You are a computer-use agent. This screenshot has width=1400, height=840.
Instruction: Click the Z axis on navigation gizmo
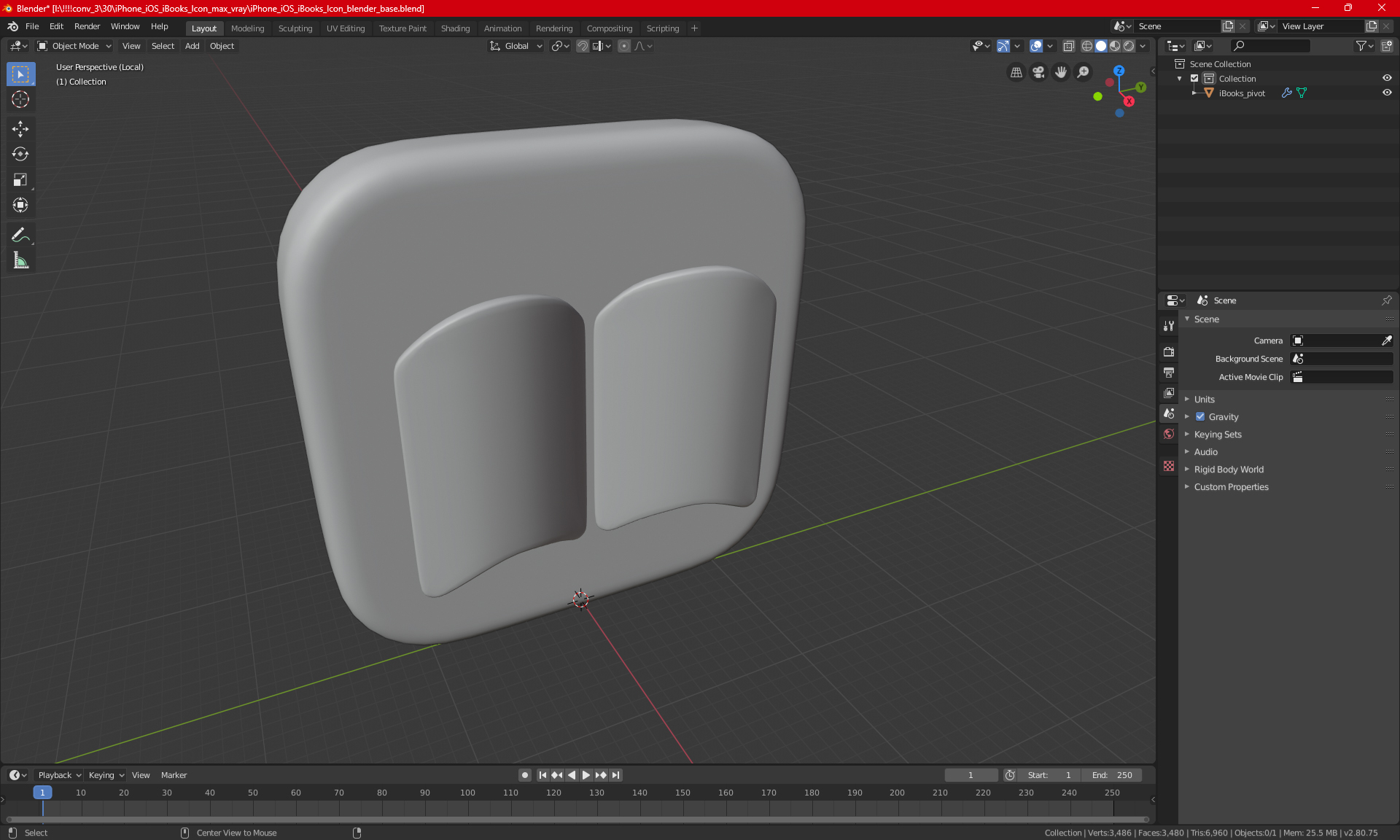click(x=1119, y=71)
